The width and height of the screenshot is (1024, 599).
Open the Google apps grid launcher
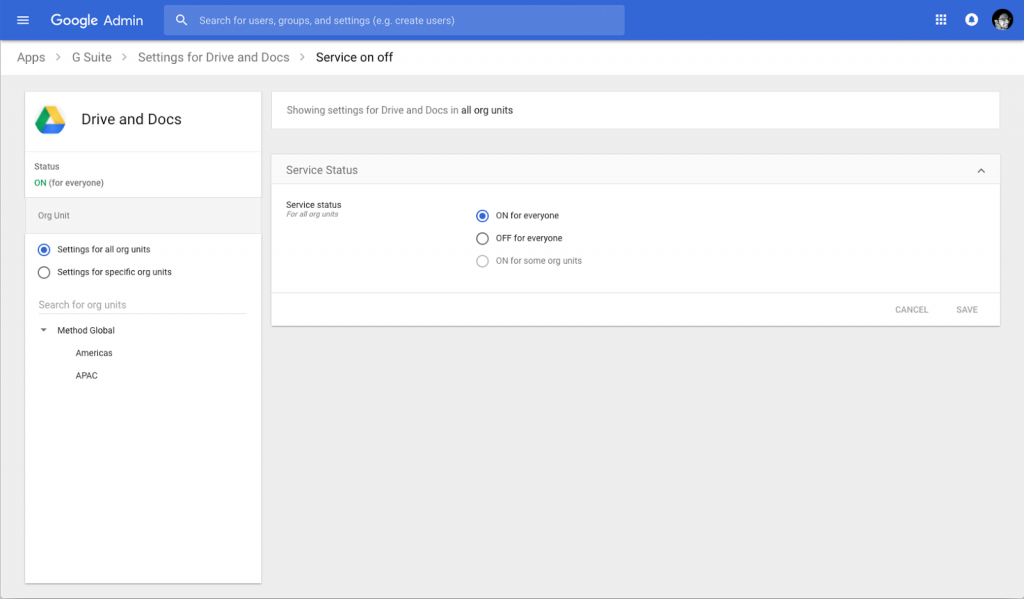point(940,20)
